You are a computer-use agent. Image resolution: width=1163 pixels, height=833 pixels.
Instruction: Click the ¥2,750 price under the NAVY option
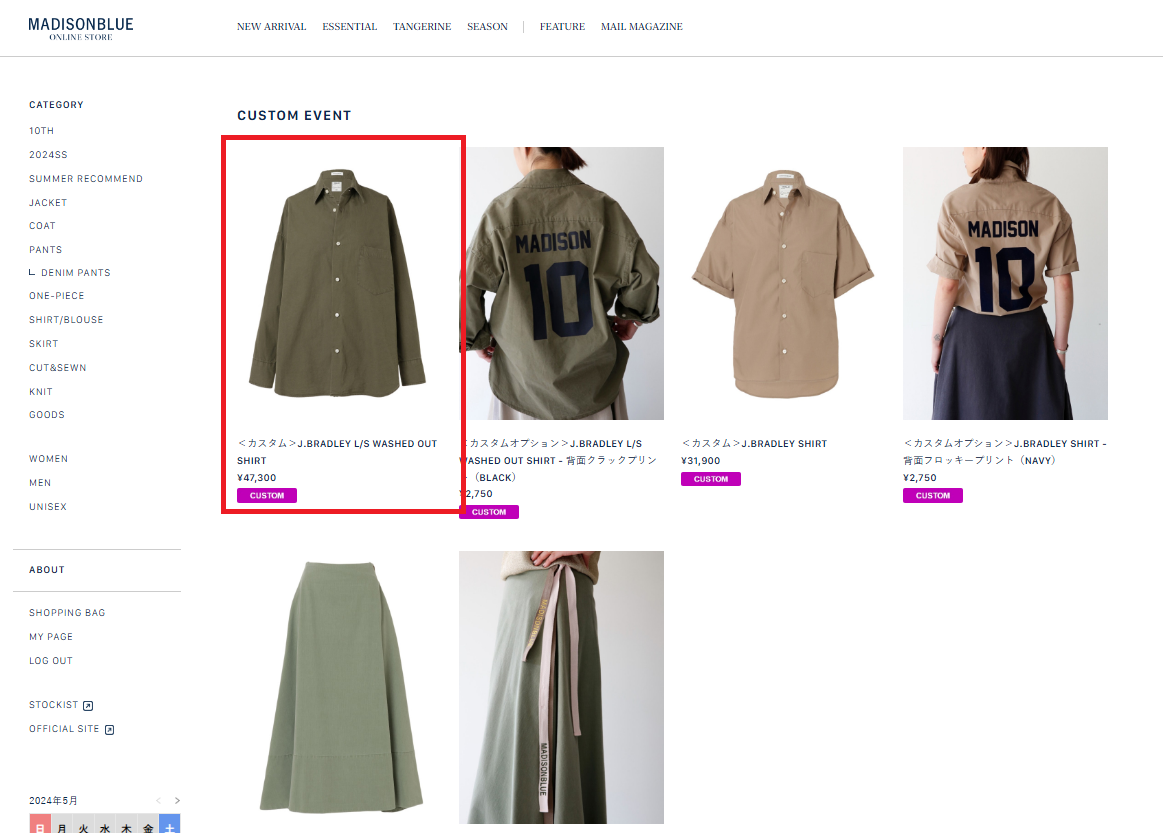(920, 478)
